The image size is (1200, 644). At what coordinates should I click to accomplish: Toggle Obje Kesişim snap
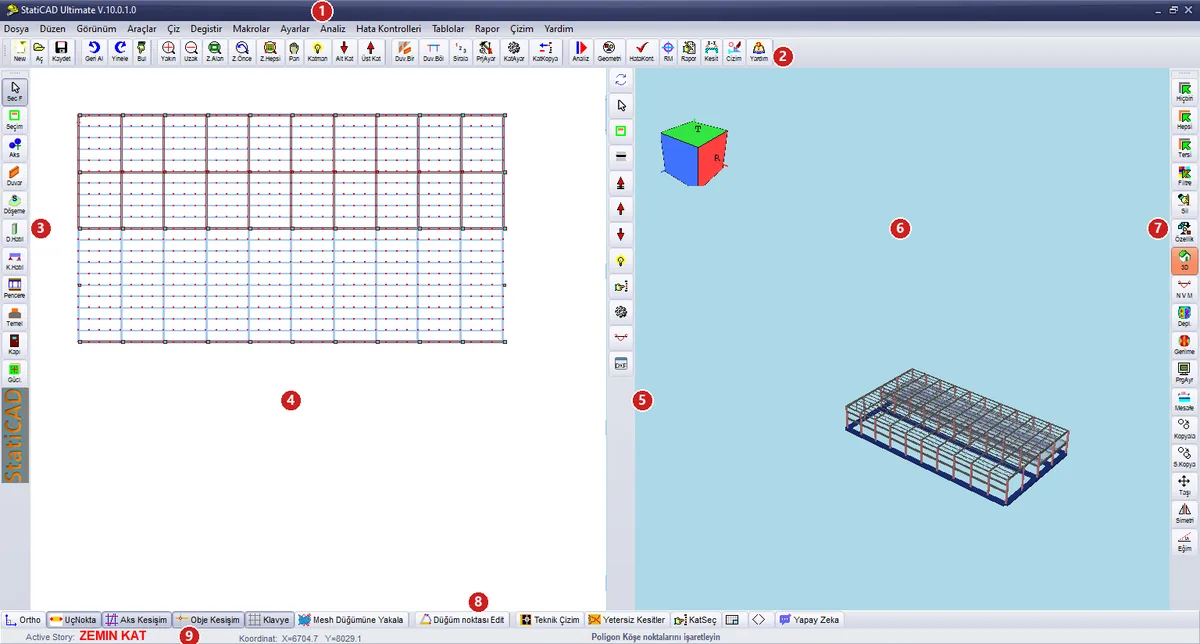(208, 620)
